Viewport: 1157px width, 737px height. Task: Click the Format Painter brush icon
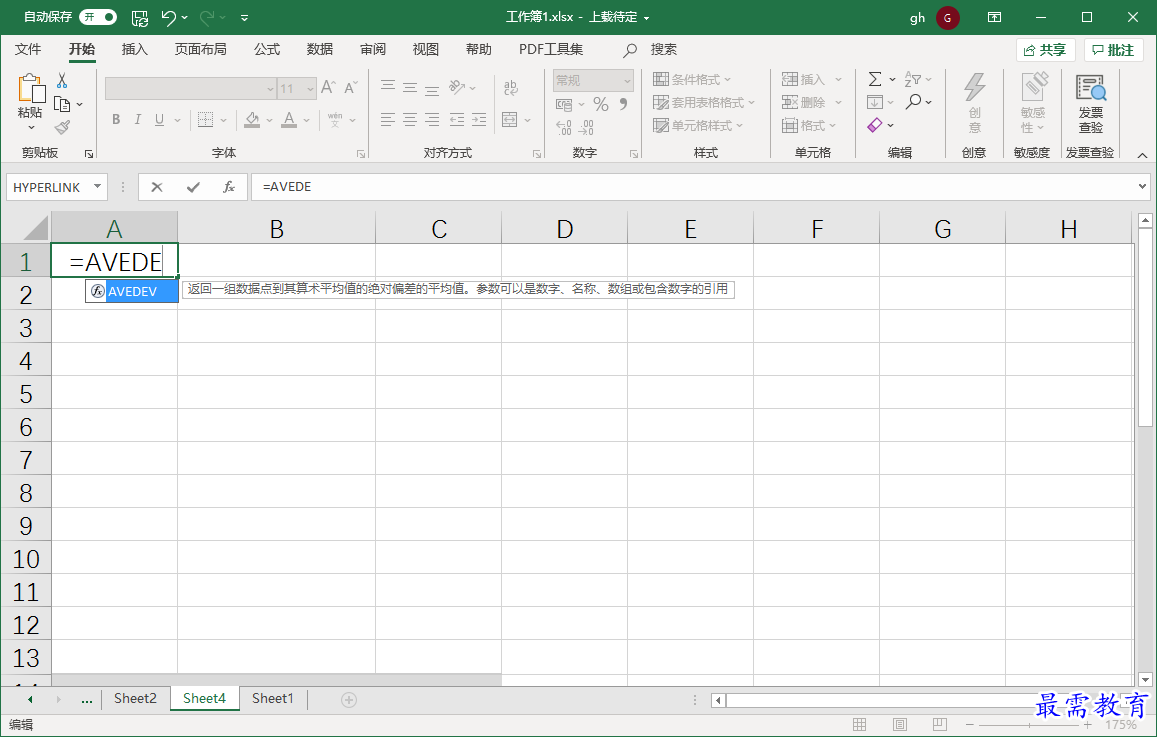coord(63,128)
